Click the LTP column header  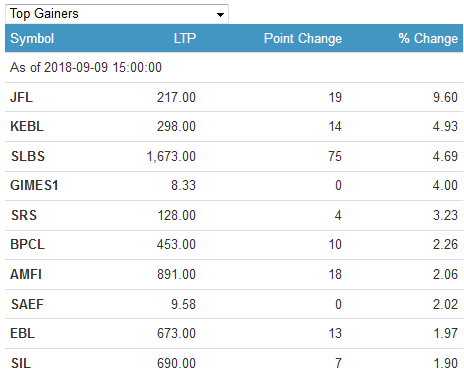click(x=185, y=38)
